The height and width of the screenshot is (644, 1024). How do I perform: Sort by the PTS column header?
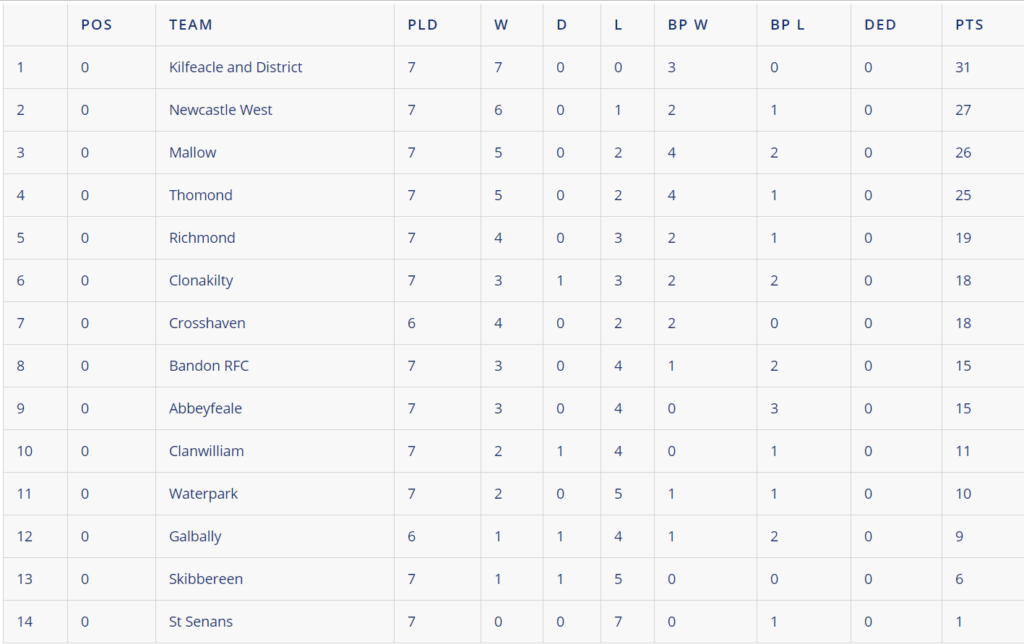tap(969, 24)
